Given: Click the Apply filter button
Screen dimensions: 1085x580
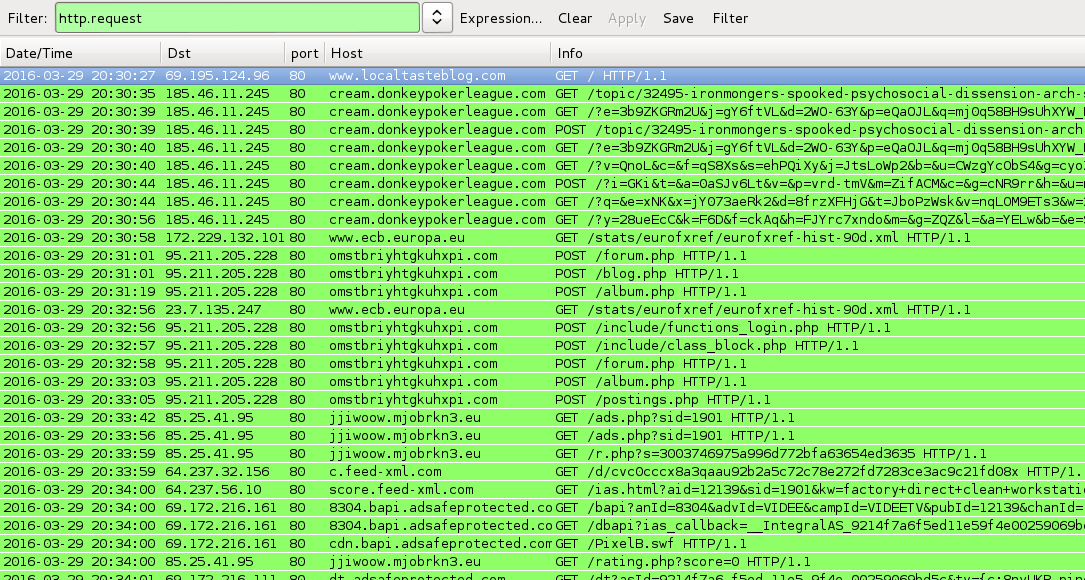Looking at the screenshot, I should coord(627,18).
